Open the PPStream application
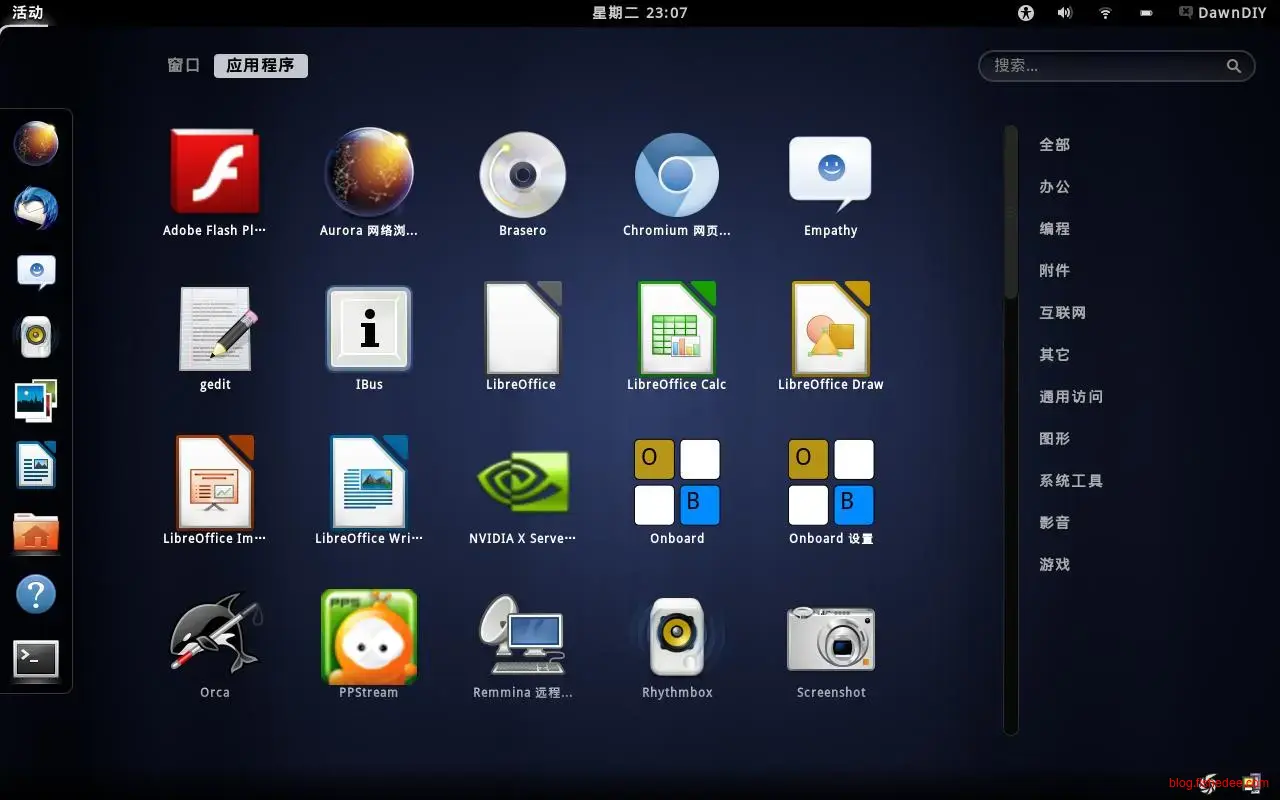This screenshot has height=800, width=1280. [368, 636]
